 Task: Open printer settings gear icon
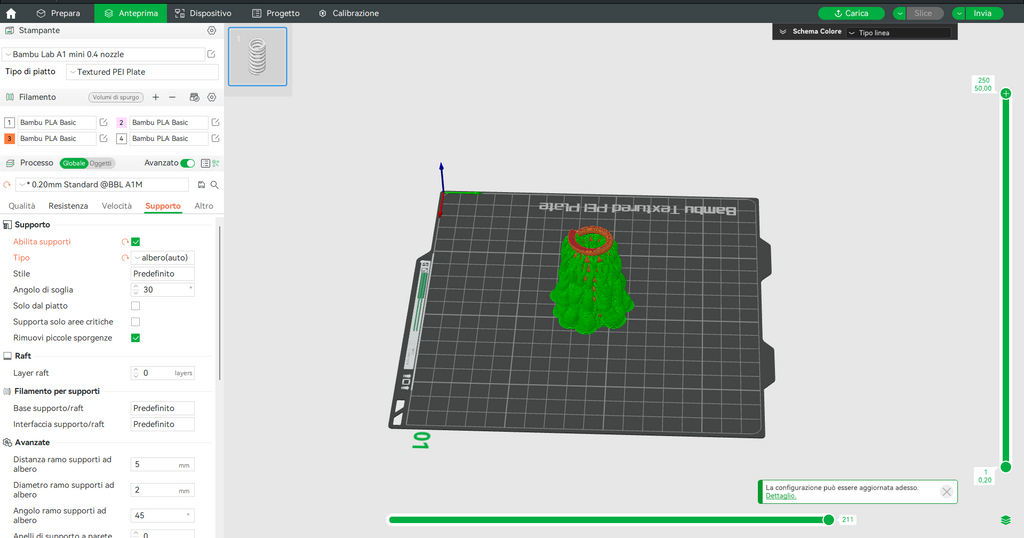tap(212, 31)
